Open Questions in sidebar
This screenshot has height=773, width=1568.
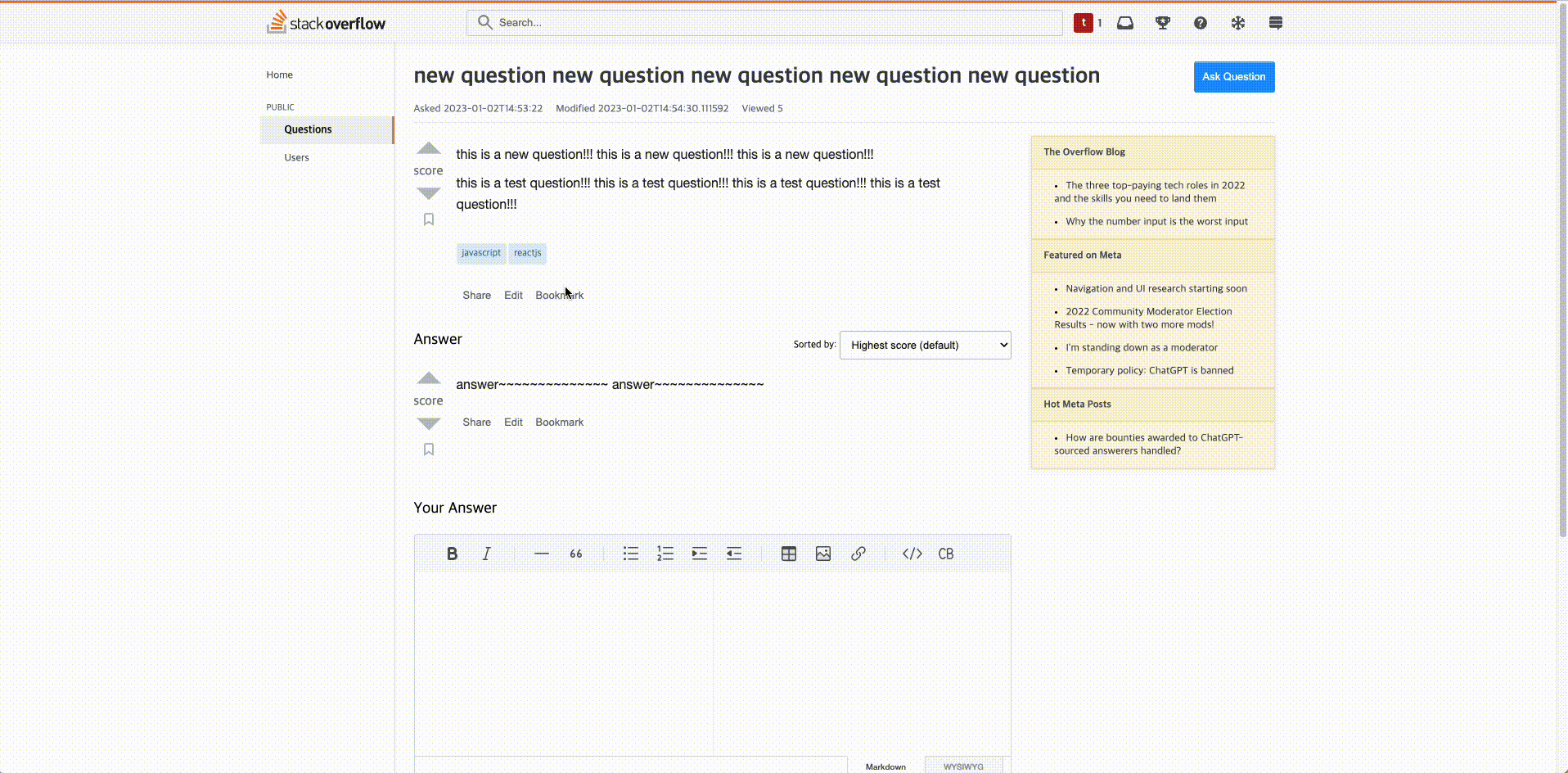coord(327,129)
